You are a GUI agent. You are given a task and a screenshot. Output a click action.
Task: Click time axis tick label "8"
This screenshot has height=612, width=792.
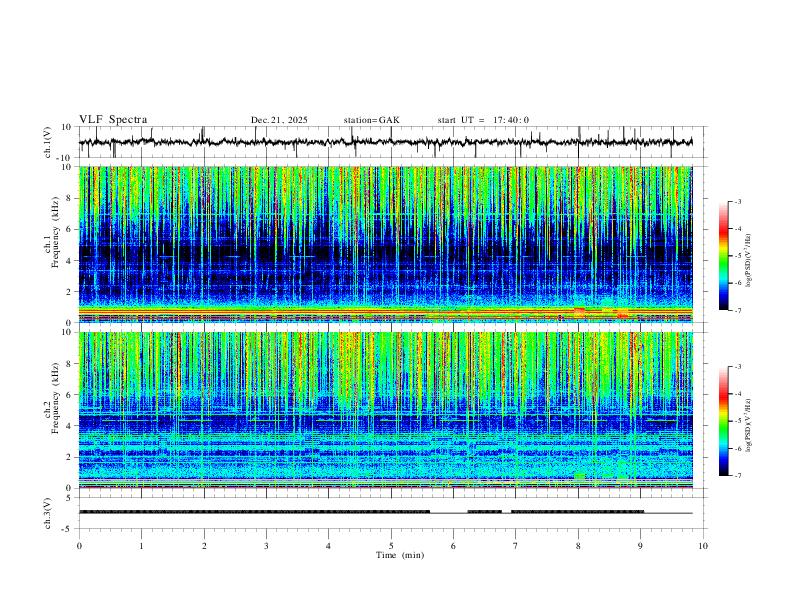coord(578,546)
